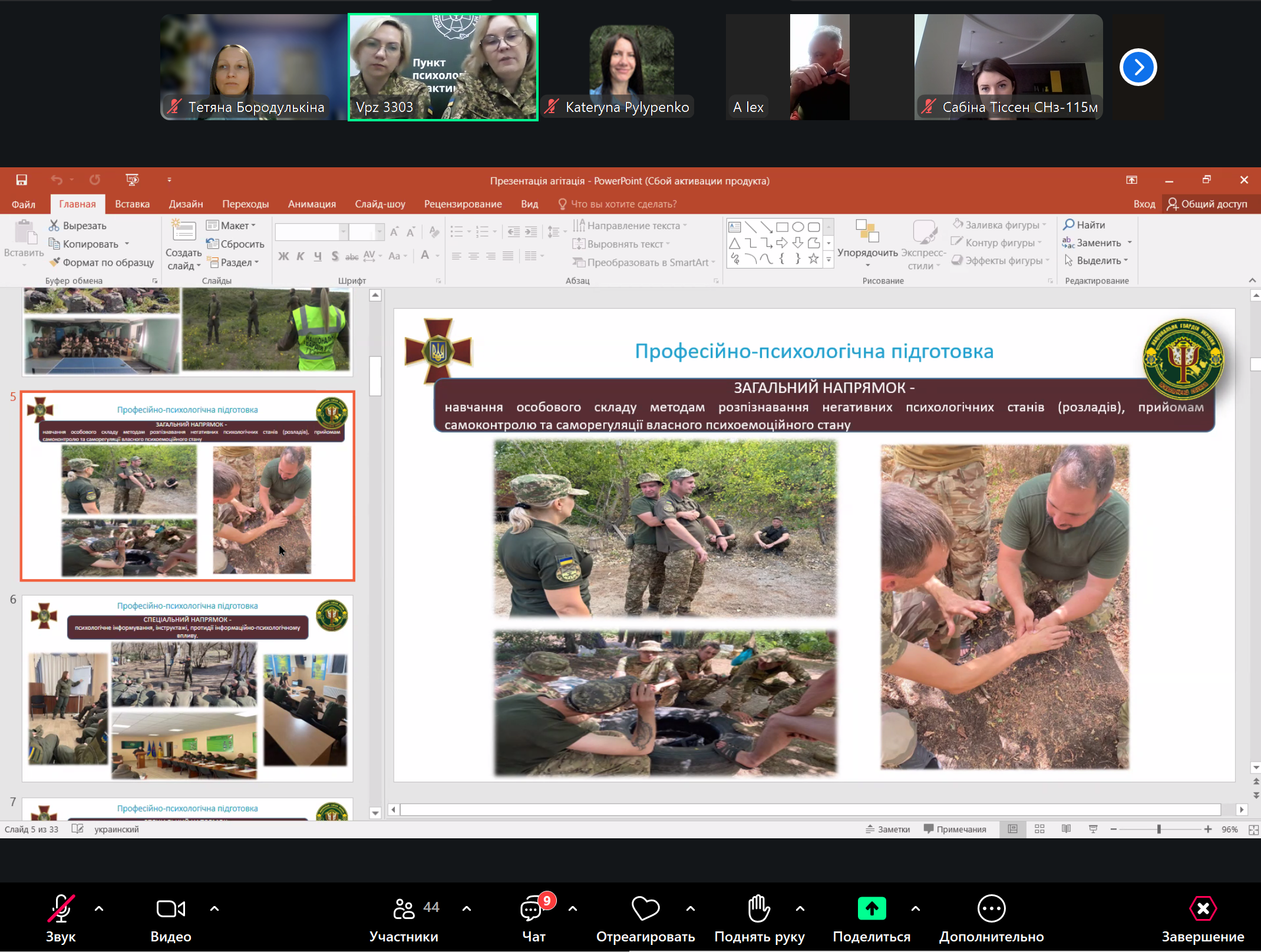Screen dimensions: 1261x952
Task: Click the Save icon in title bar
Action: tap(22, 180)
